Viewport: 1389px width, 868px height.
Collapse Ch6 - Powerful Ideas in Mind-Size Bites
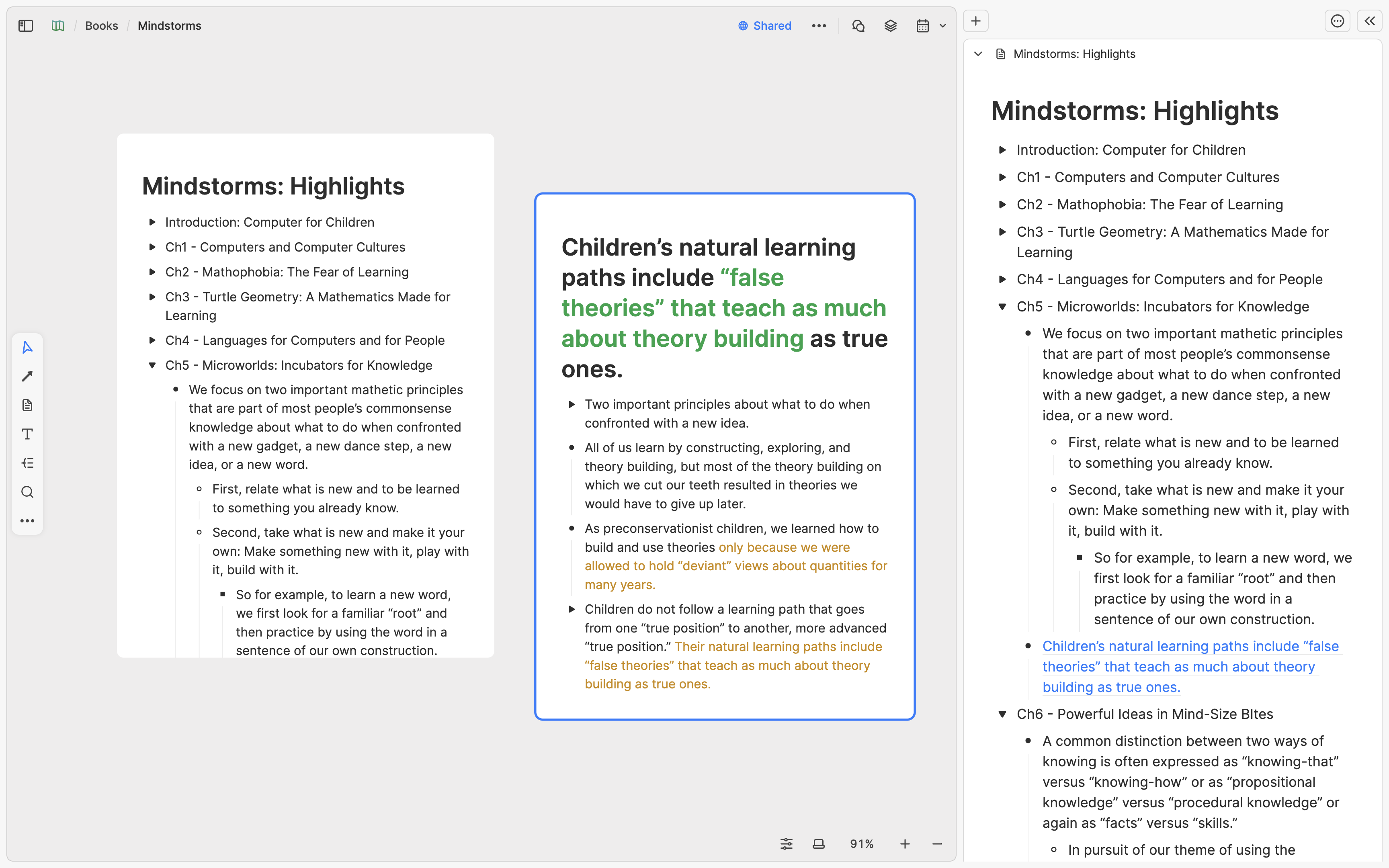pos(1002,714)
